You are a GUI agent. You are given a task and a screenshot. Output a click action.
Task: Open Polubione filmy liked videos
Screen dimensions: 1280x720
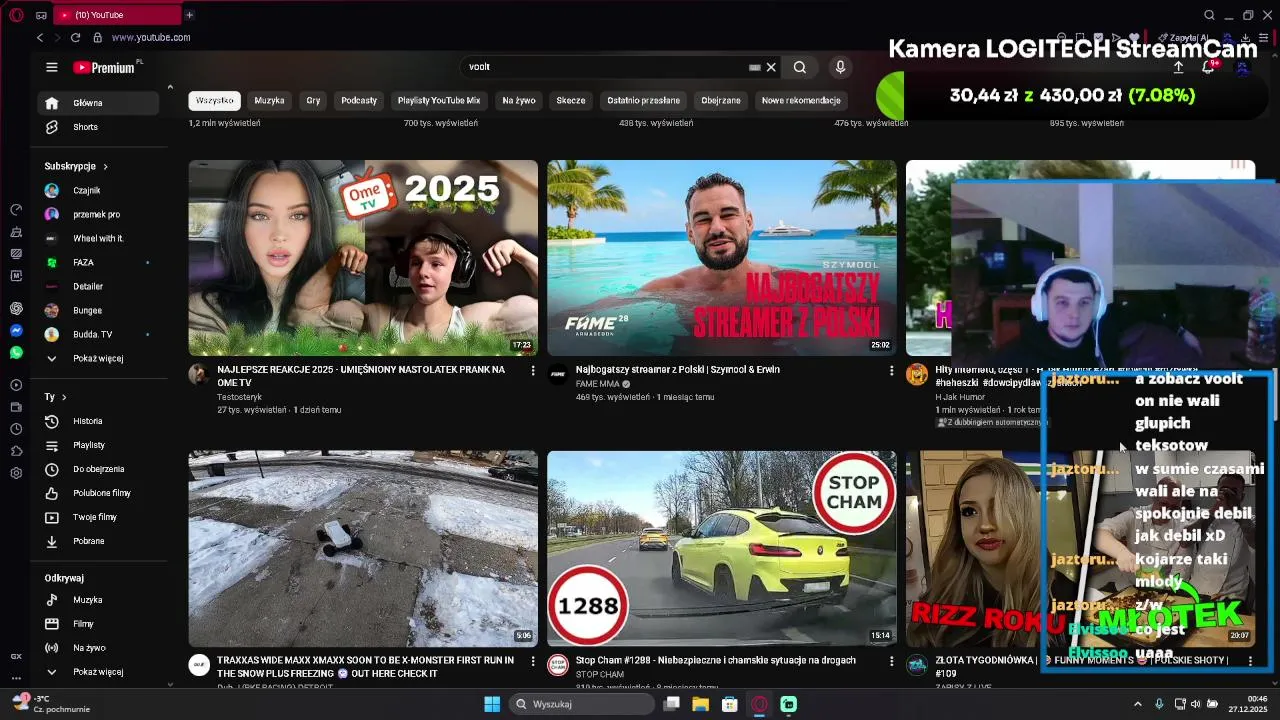[x=98, y=493]
